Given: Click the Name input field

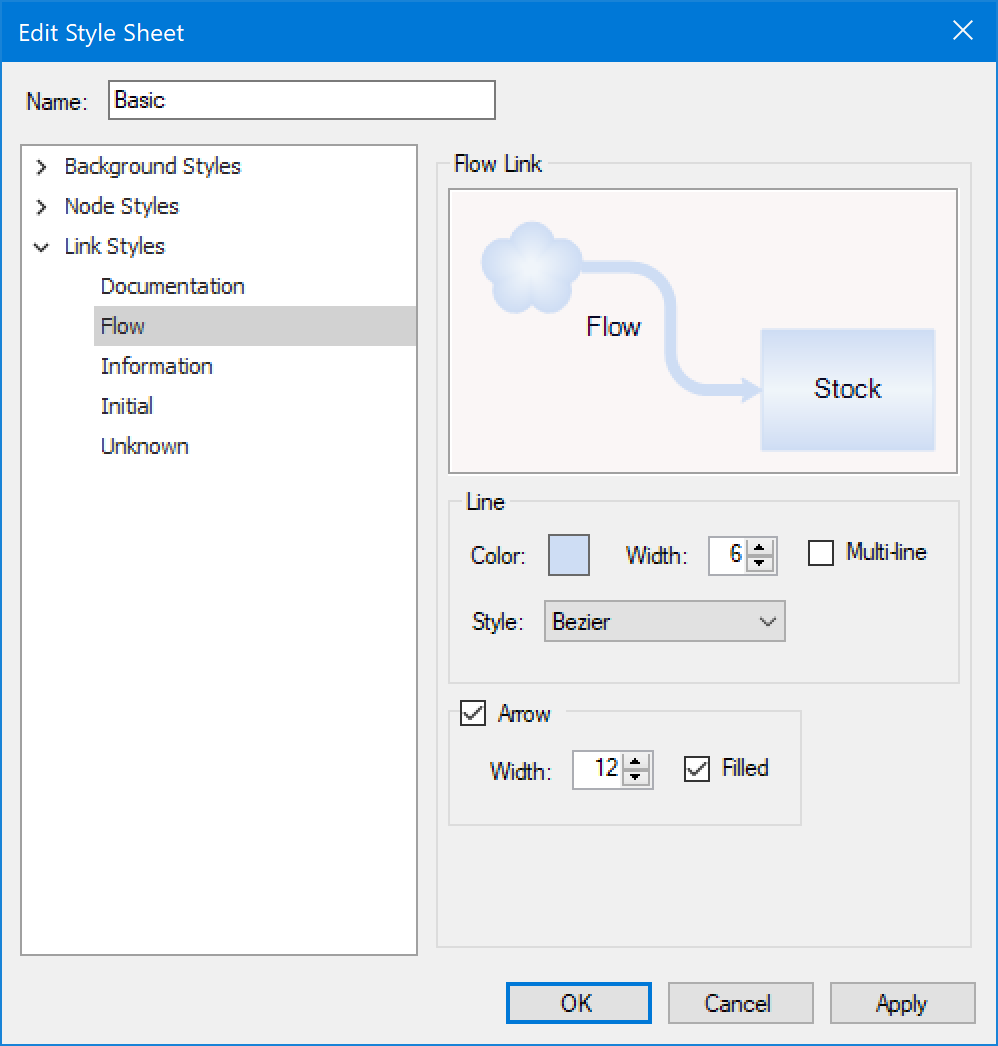Looking at the screenshot, I should click(302, 100).
